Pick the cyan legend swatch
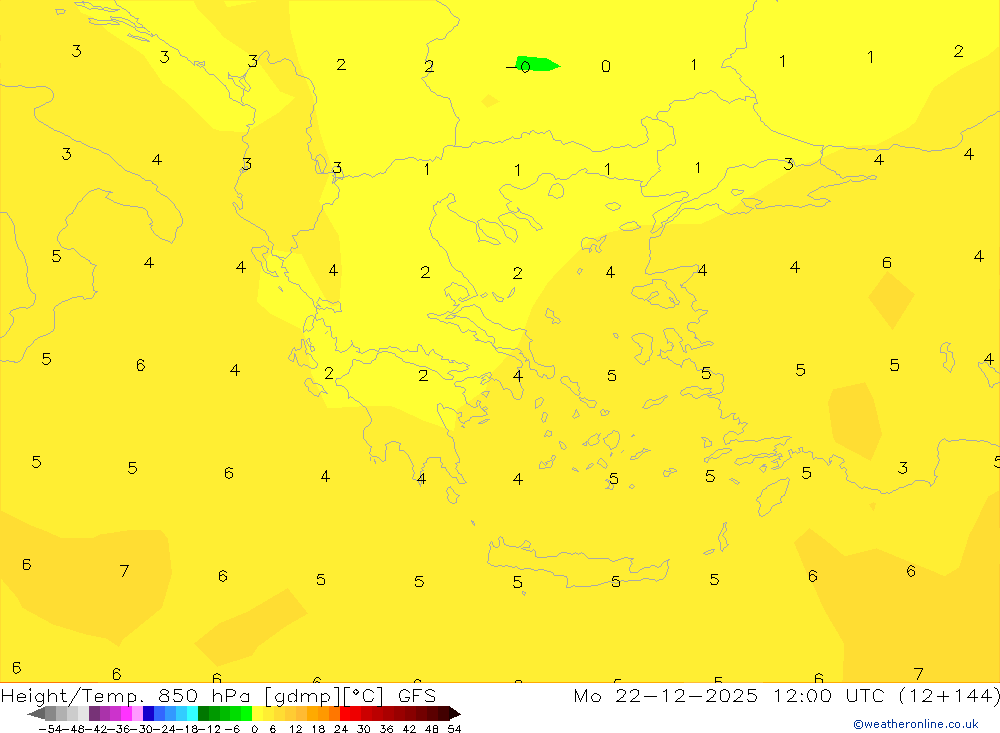The image size is (1000, 733). tap(192, 713)
